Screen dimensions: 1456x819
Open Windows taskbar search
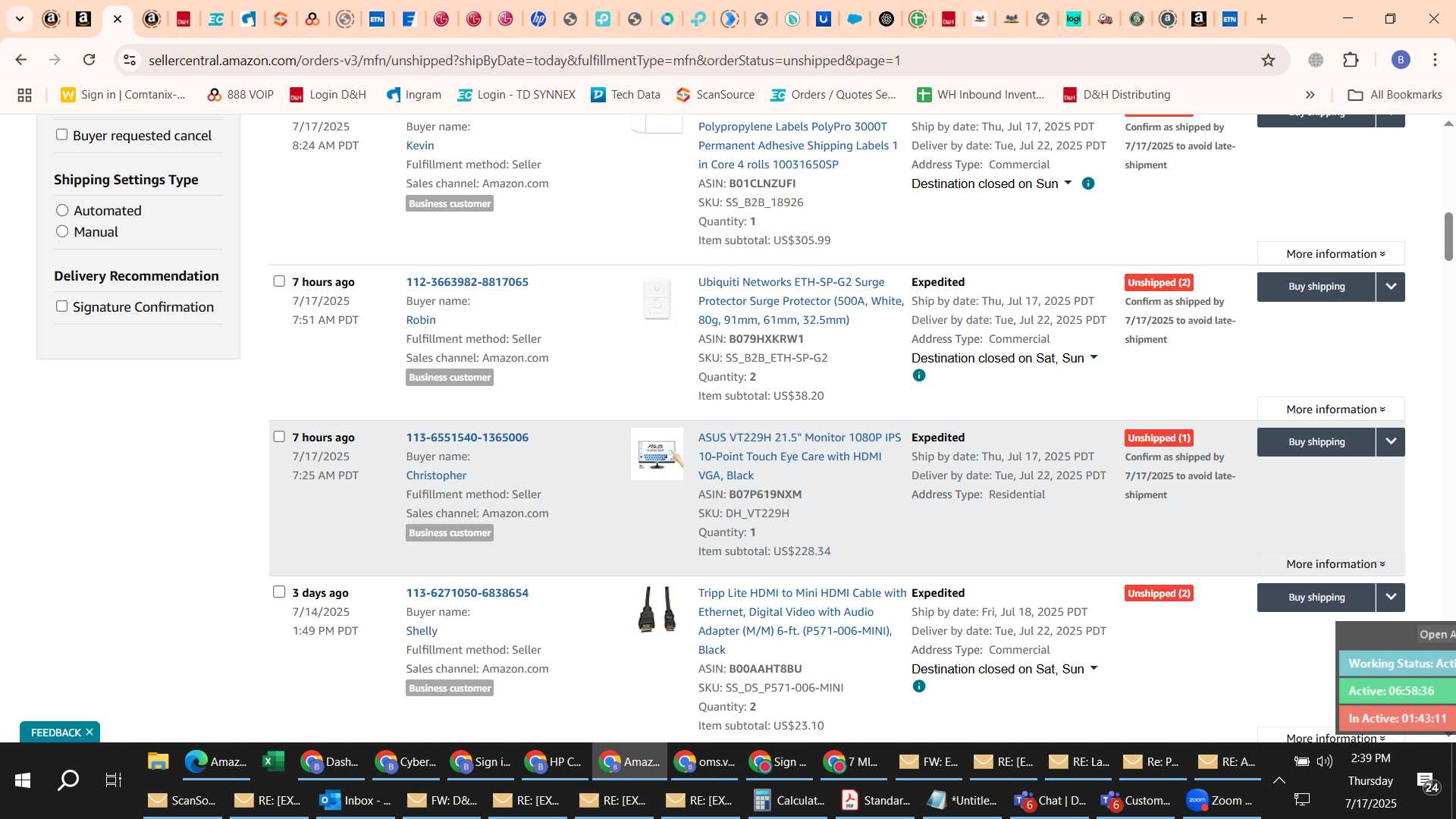coord(68,780)
